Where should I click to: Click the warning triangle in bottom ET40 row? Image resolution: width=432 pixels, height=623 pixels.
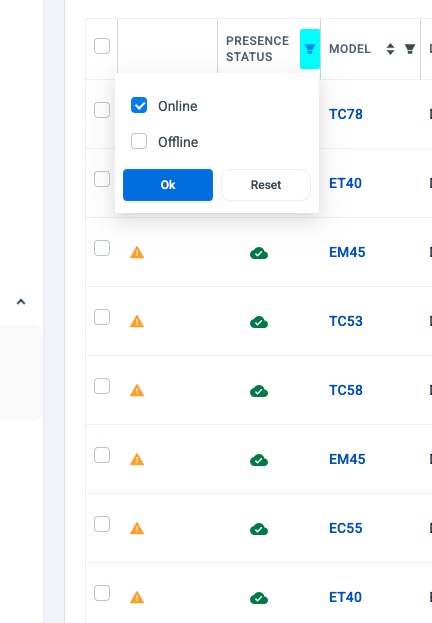click(x=137, y=597)
